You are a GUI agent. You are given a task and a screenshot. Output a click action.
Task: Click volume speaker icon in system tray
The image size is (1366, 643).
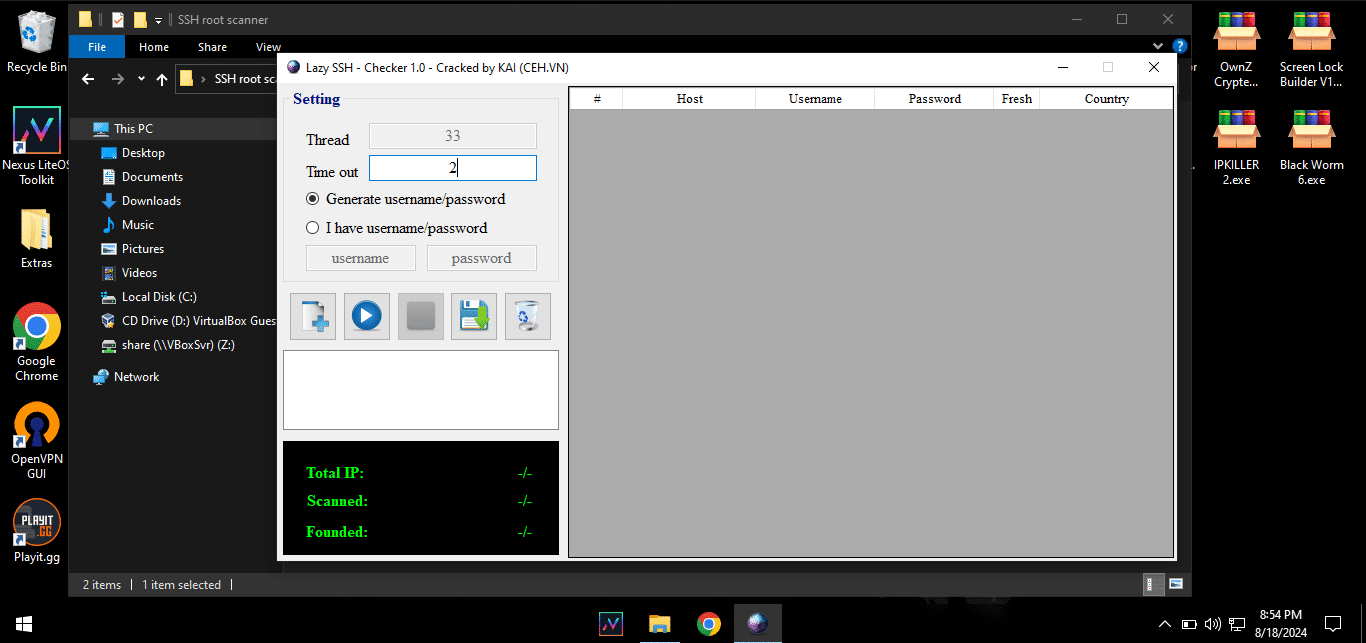pos(1212,624)
